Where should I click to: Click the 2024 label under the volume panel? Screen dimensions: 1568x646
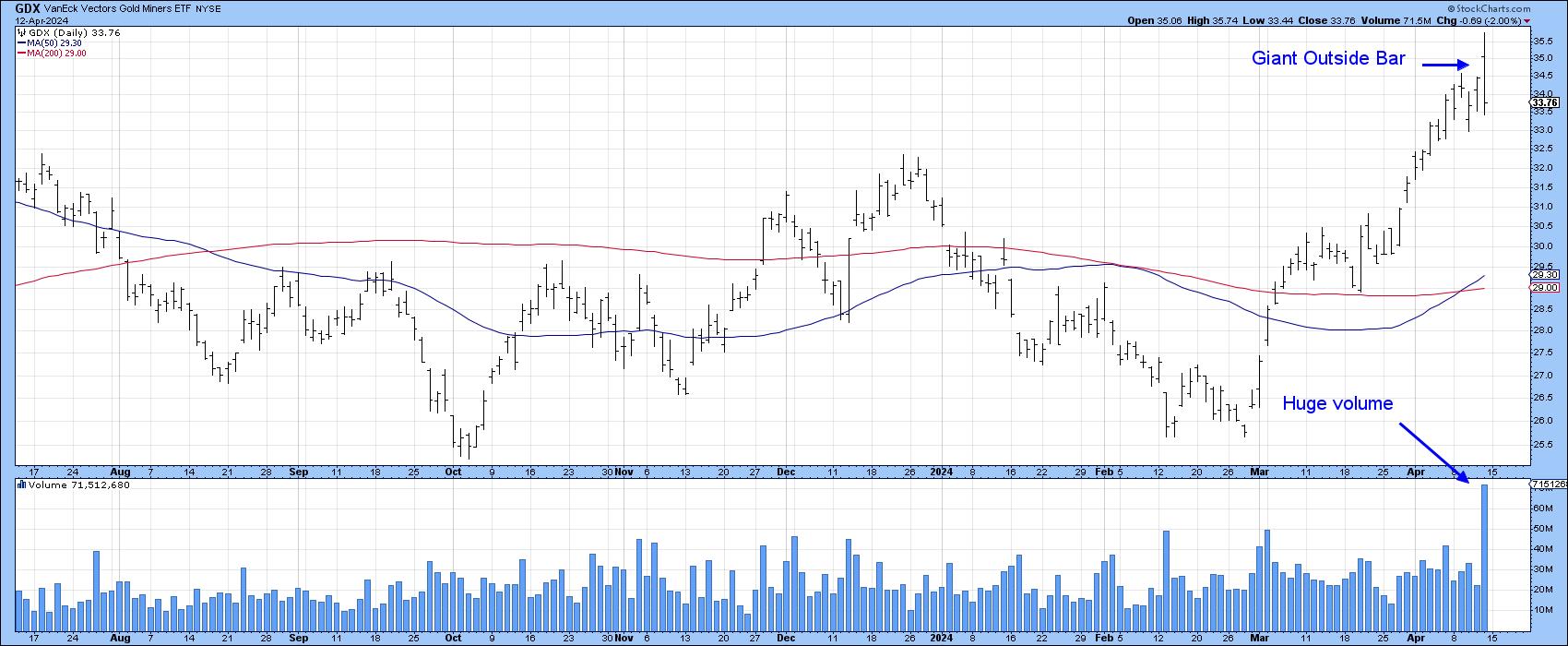(x=941, y=638)
